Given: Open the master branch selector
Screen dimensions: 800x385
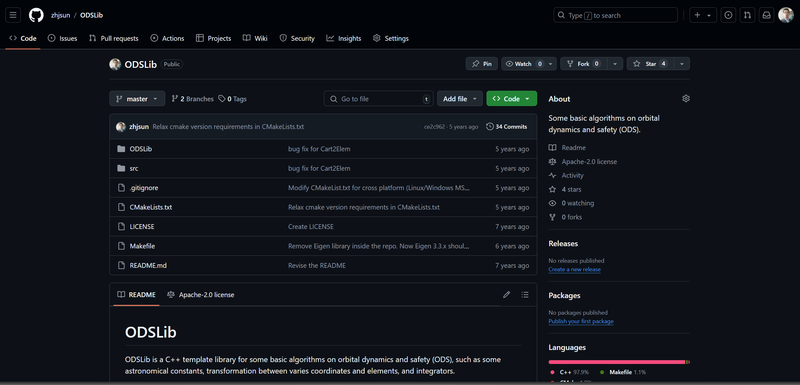Looking at the screenshot, I should tap(137, 99).
